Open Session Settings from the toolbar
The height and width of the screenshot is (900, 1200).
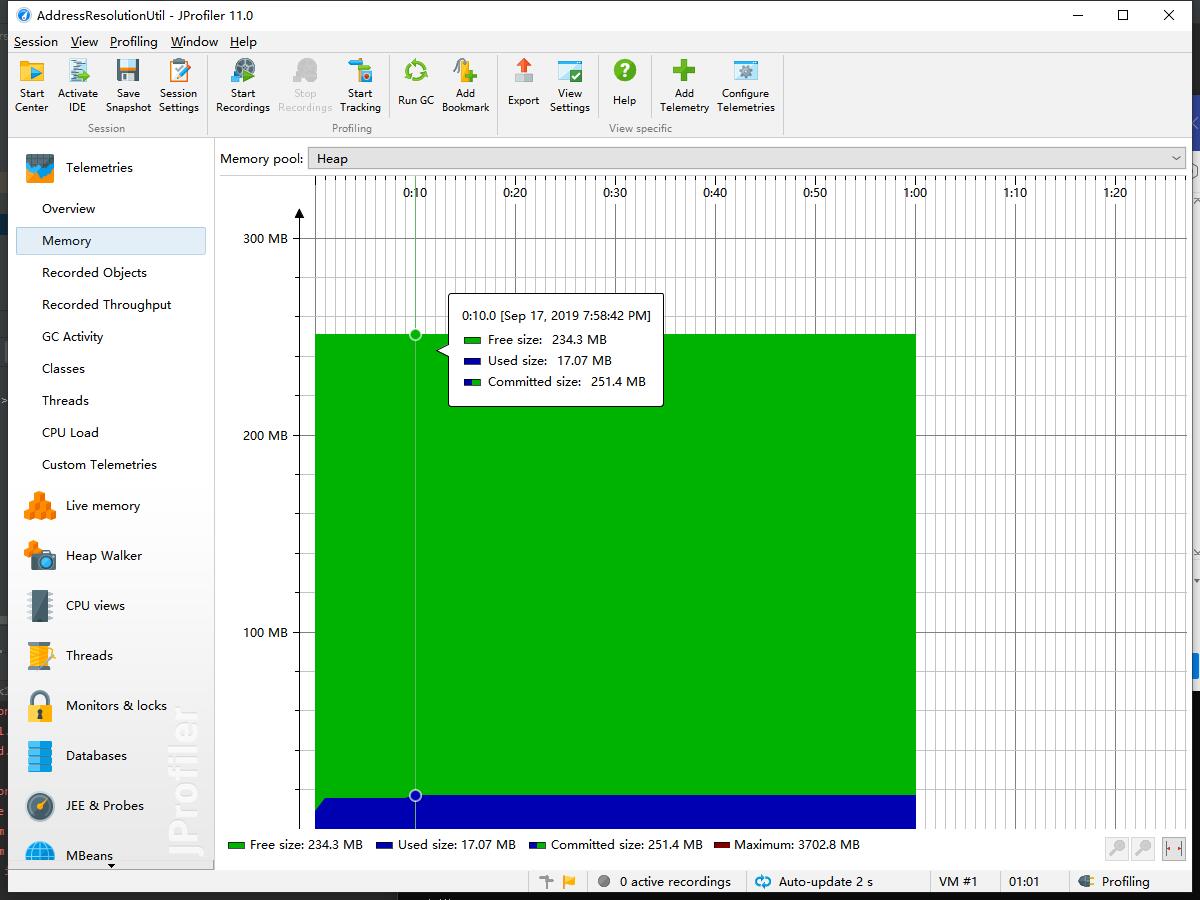179,84
